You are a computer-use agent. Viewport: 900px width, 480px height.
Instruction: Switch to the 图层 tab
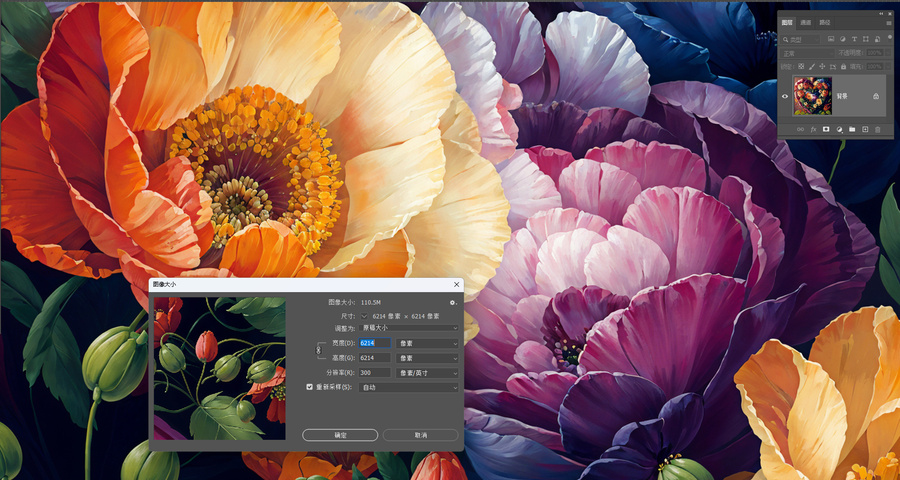787,23
